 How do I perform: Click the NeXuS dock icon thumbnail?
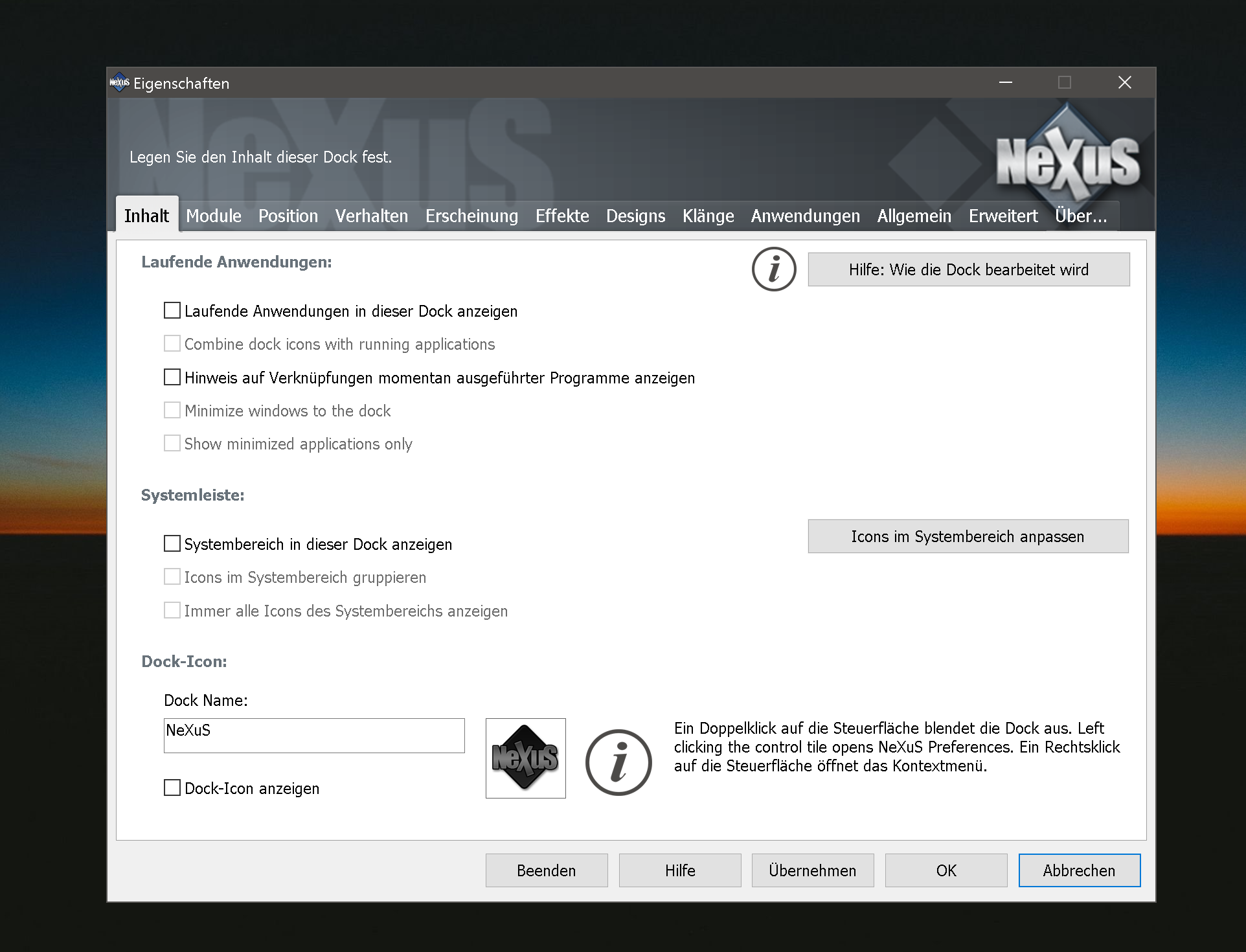point(525,758)
